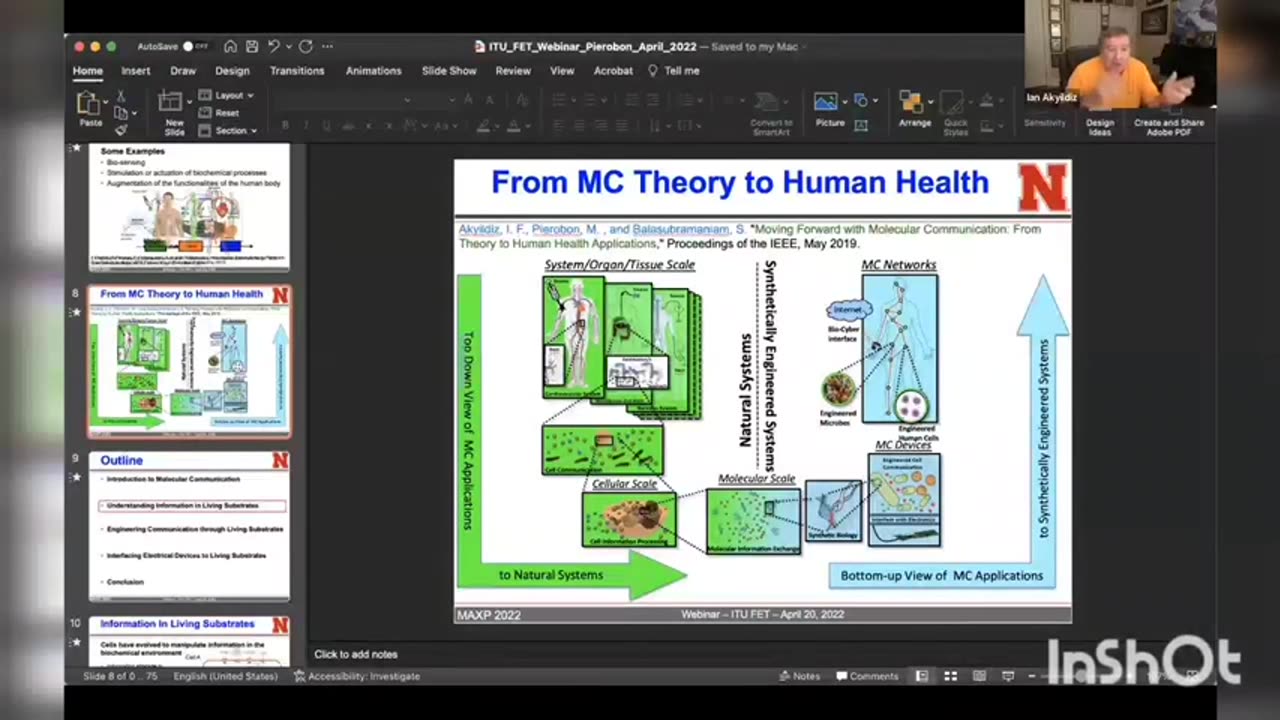Click to add notes field
This screenshot has height=720, width=1280.
pyautogui.click(x=356, y=654)
